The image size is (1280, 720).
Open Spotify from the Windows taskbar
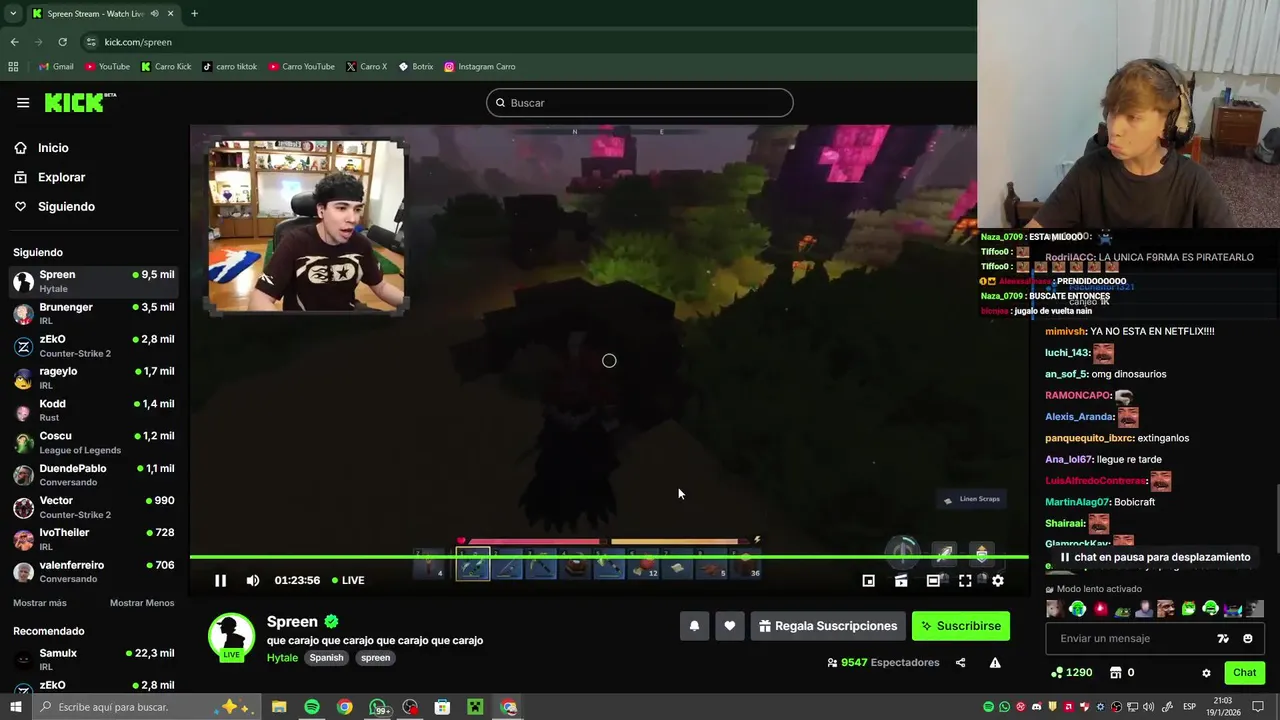point(312,707)
